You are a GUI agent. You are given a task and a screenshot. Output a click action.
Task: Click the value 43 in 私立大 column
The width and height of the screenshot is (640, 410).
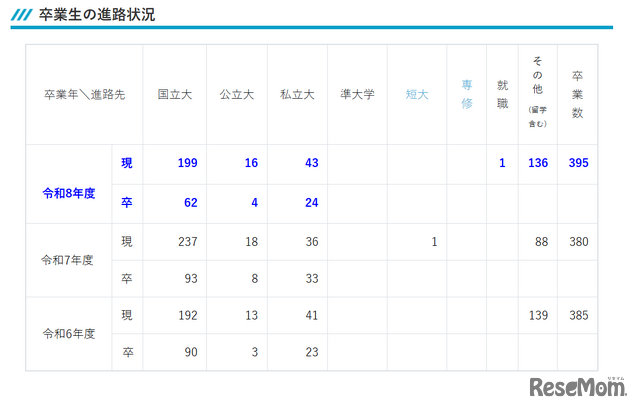coord(311,163)
